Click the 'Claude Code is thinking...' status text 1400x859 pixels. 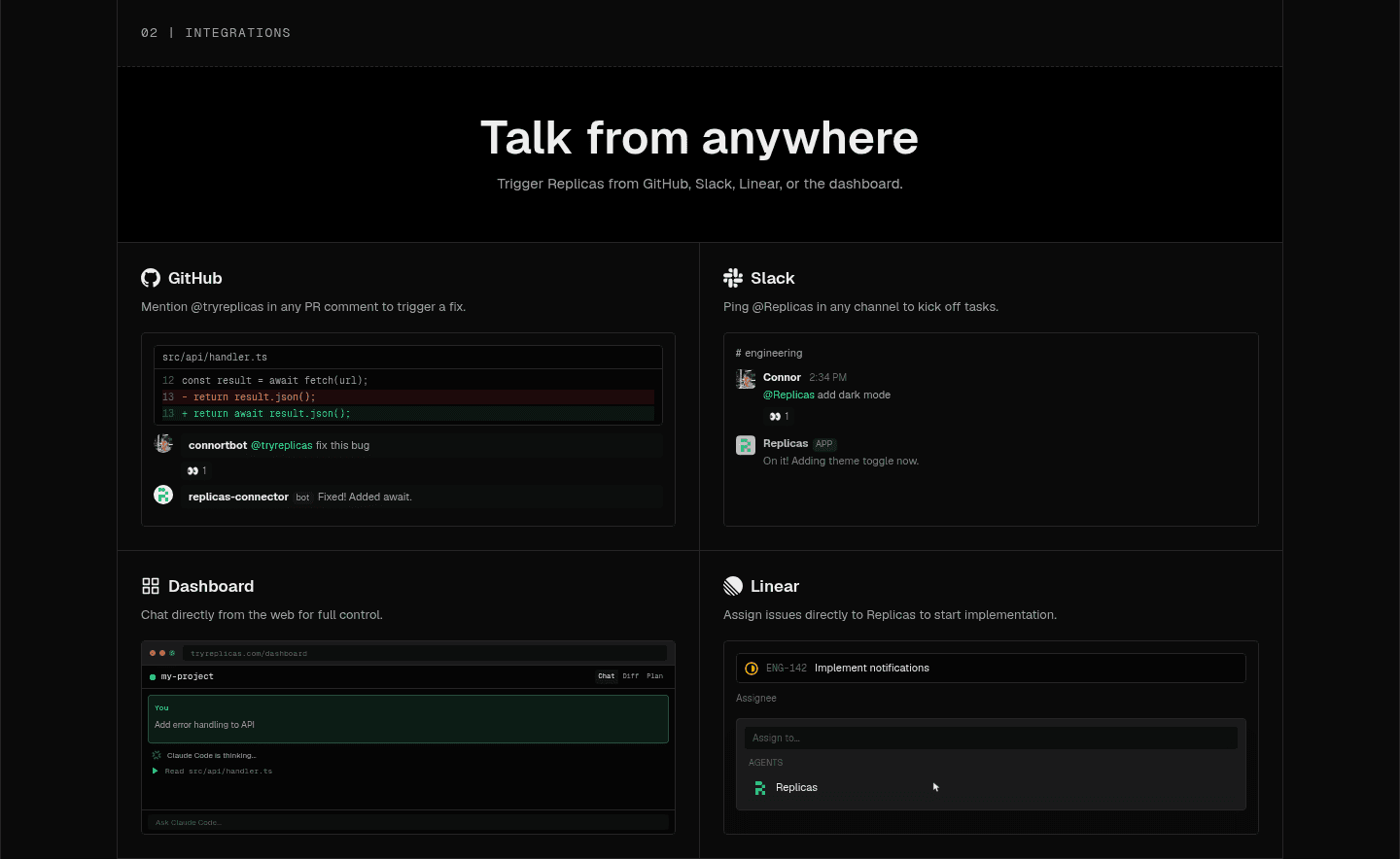click(x=212, y=755)
